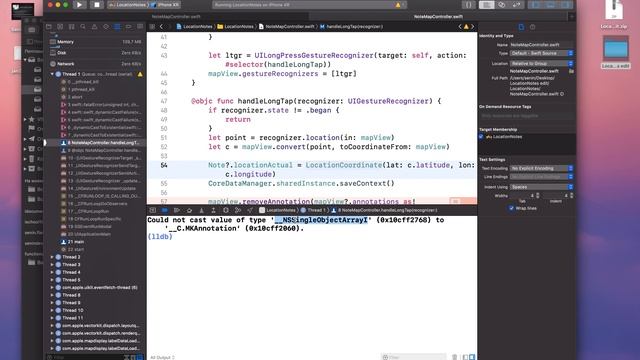Screen dimensions: 640x360
Task: Open Text Encoding dropdown
Action: [542, 168]
